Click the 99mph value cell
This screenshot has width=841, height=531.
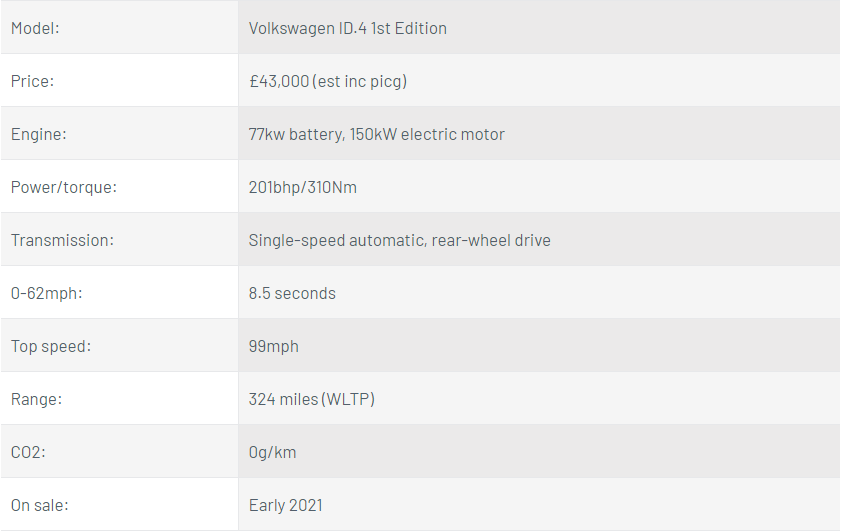point(274,346)
